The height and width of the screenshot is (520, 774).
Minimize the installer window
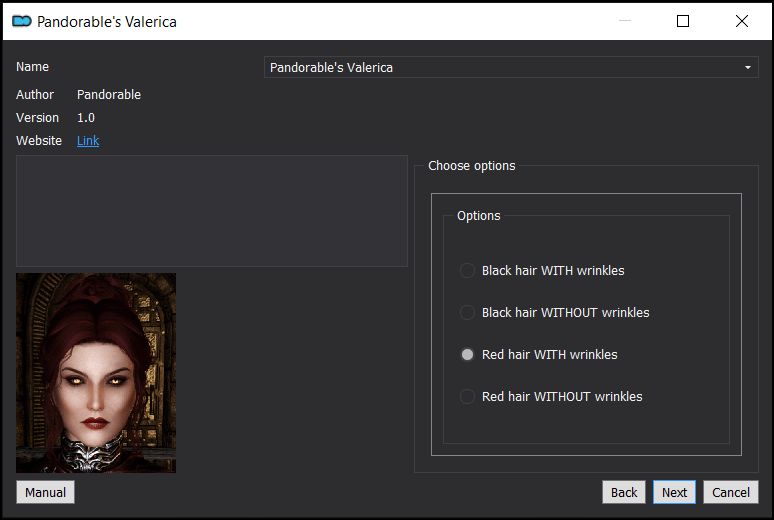tap(625, 21)
